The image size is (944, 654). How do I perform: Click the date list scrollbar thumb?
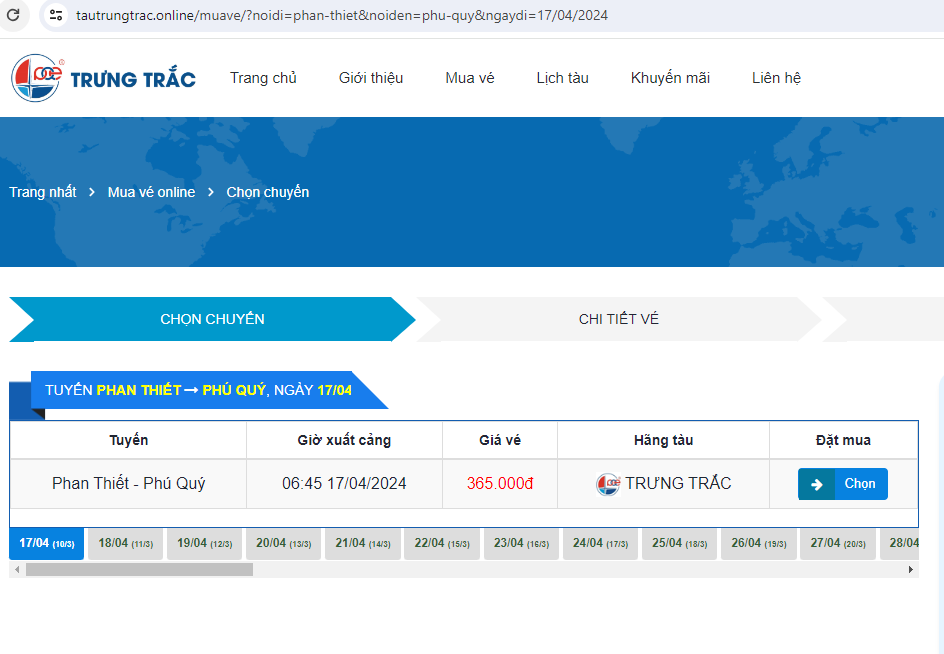point(139,570)
